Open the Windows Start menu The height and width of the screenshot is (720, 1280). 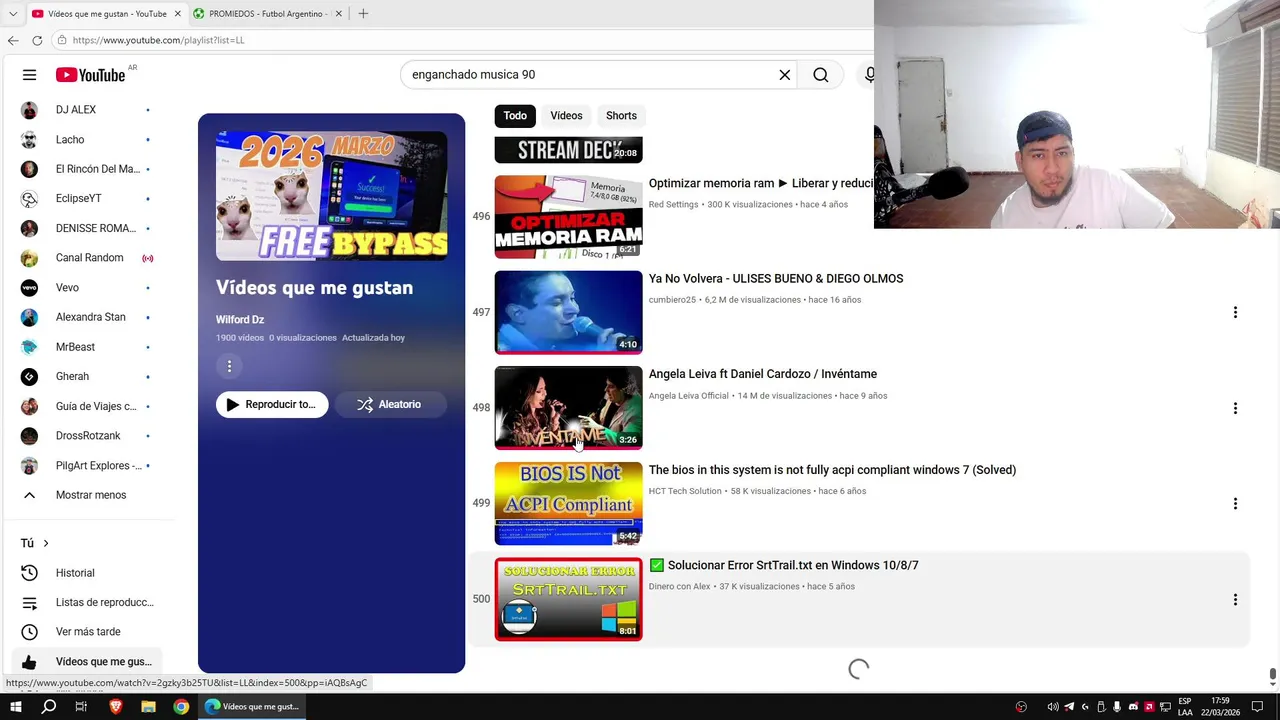point(16,707)
